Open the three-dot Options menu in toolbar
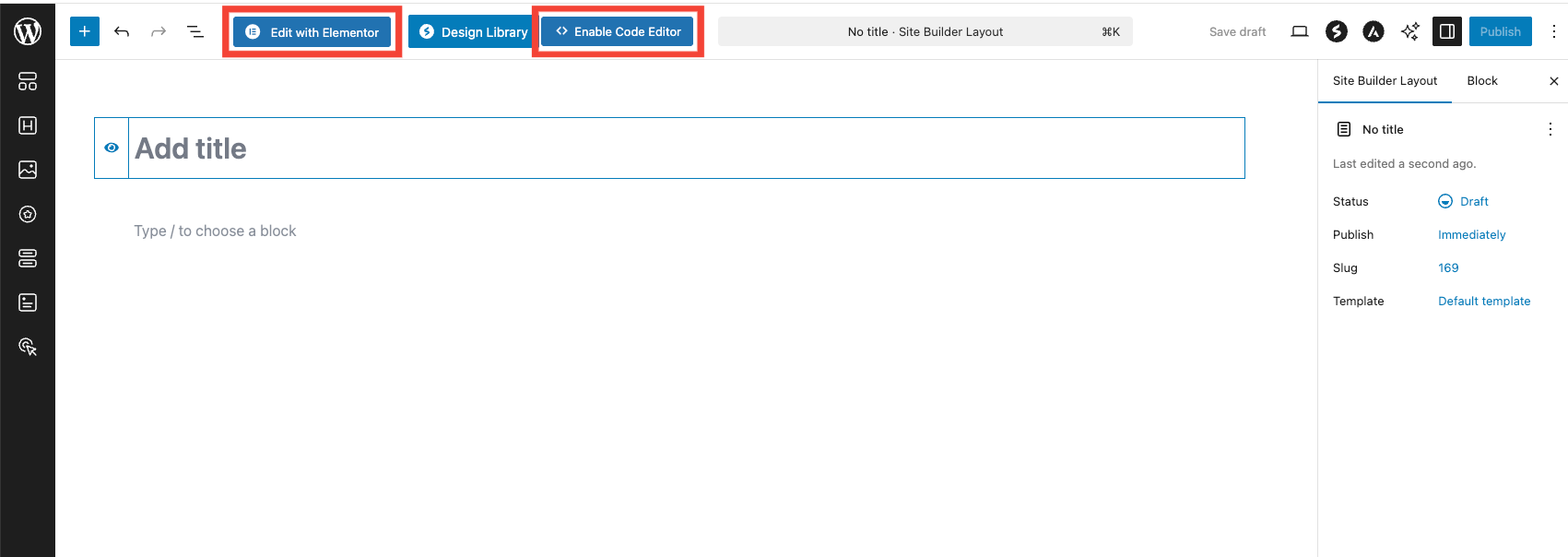1568x557 pixels. [x=1553, y=31]
